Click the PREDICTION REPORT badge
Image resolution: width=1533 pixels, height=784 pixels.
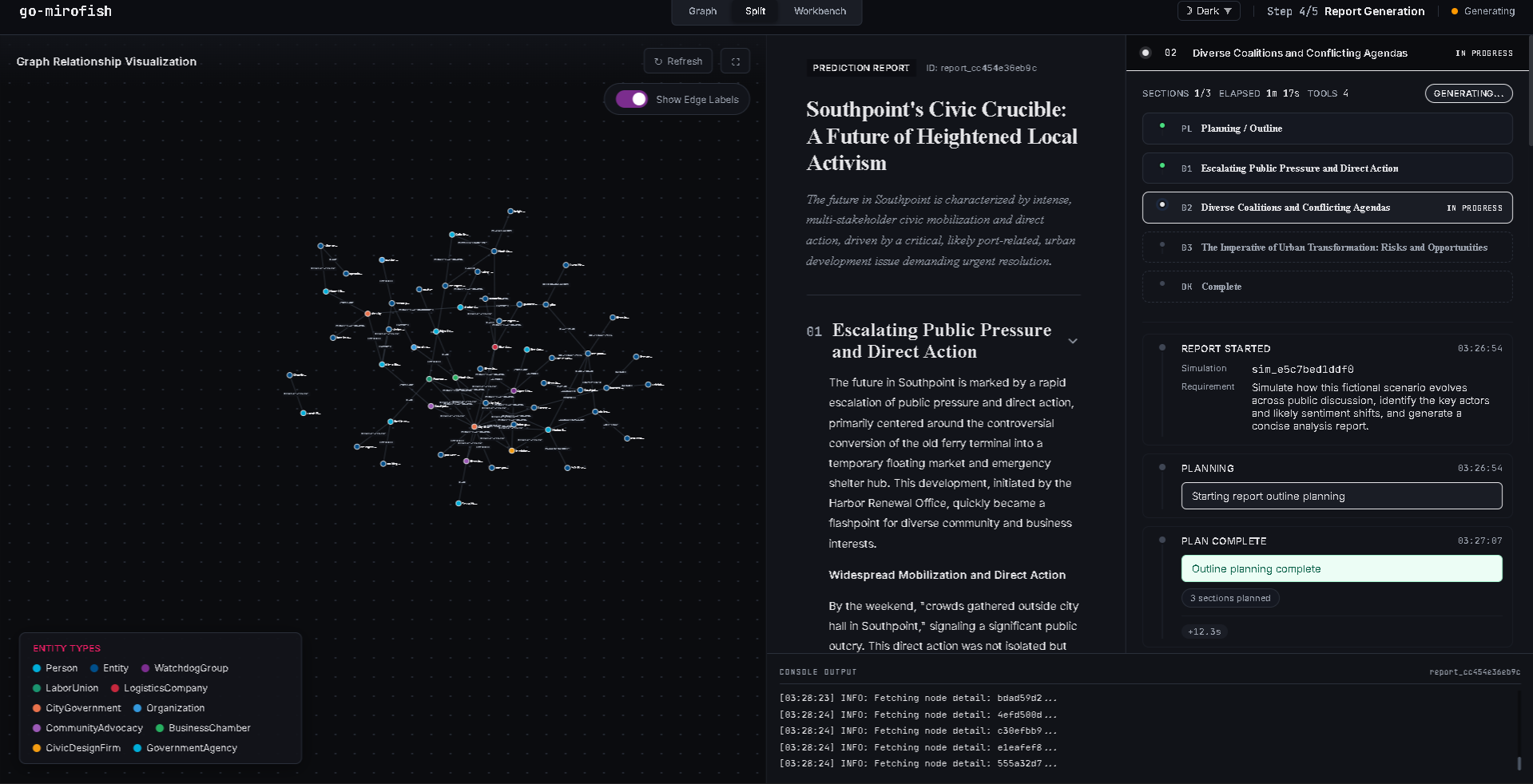(x=861, y=68)
